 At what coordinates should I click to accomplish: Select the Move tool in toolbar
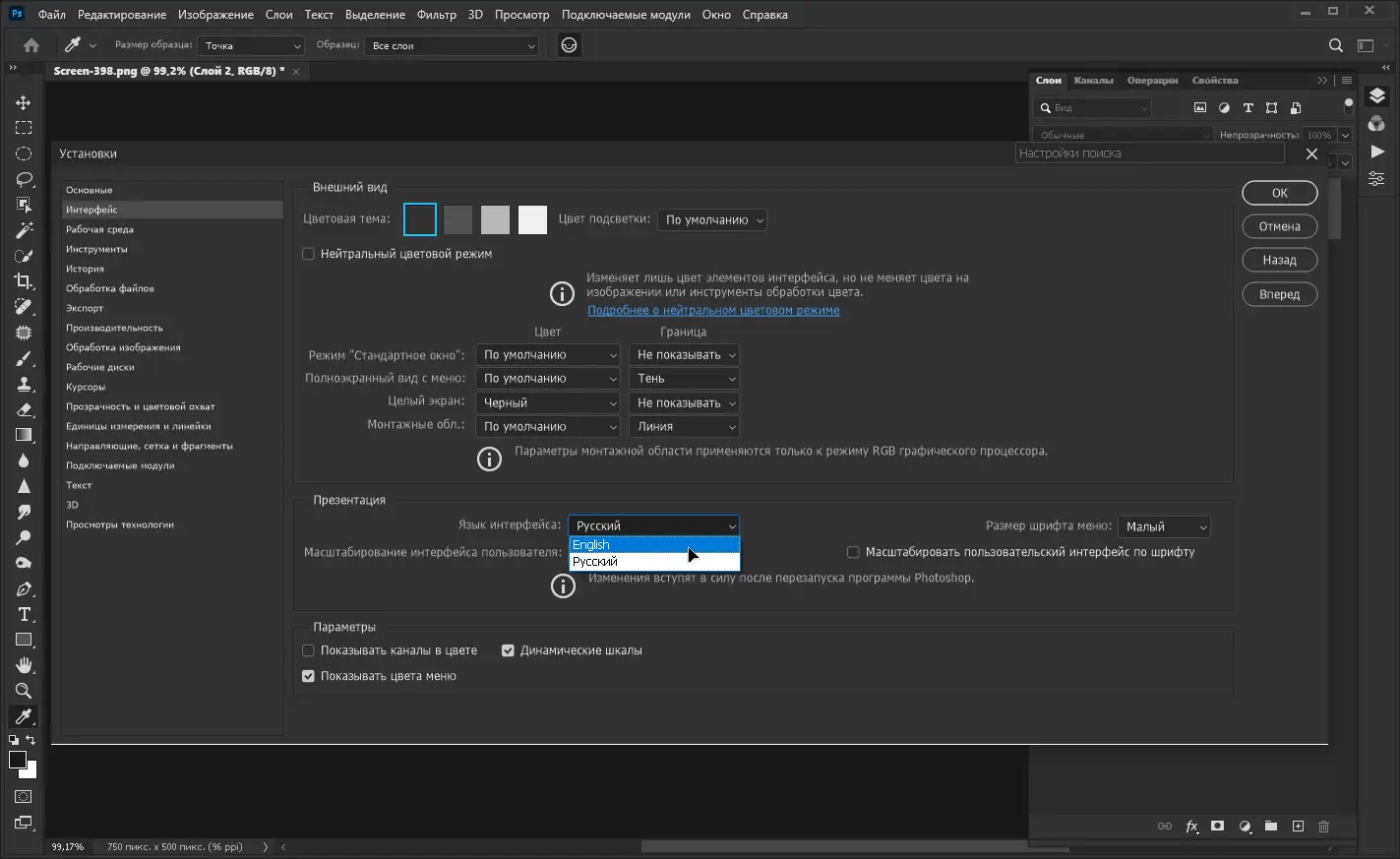coord(24,102)
